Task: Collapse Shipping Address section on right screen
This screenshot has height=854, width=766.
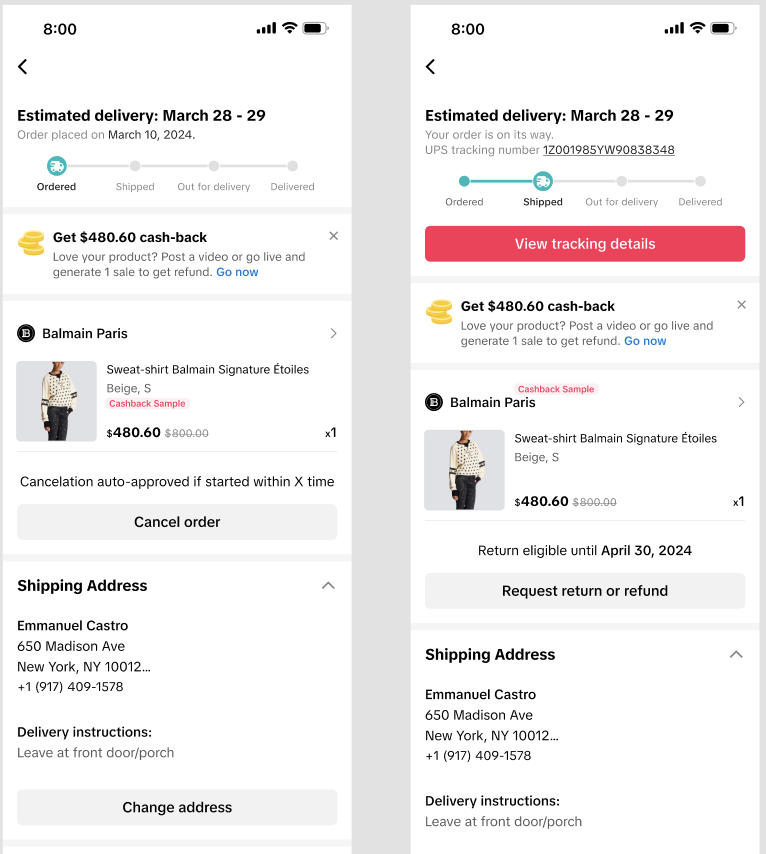Action: coord(736,655)
